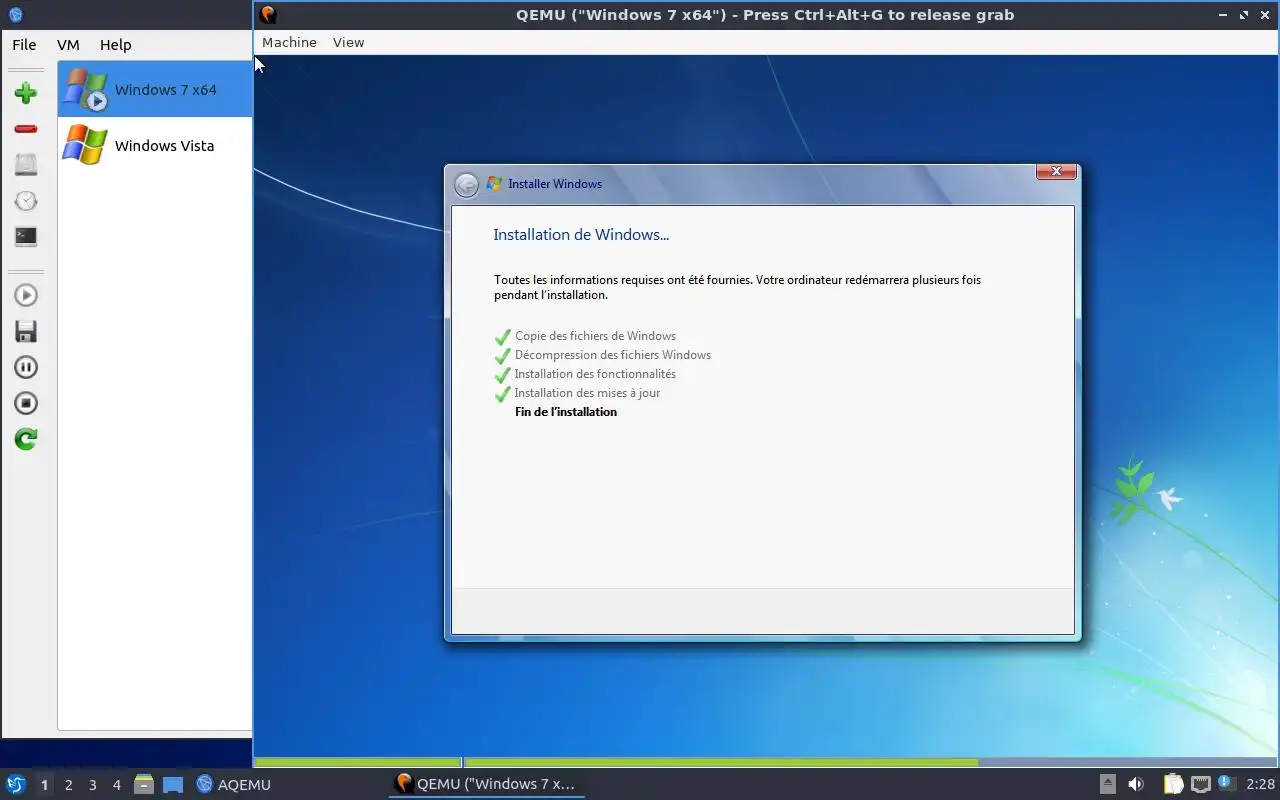Switch to QEMU Windows 7 taskbar entry
Image resolution: width=1280 pixels, height=800 pixels.
point(486,784)
